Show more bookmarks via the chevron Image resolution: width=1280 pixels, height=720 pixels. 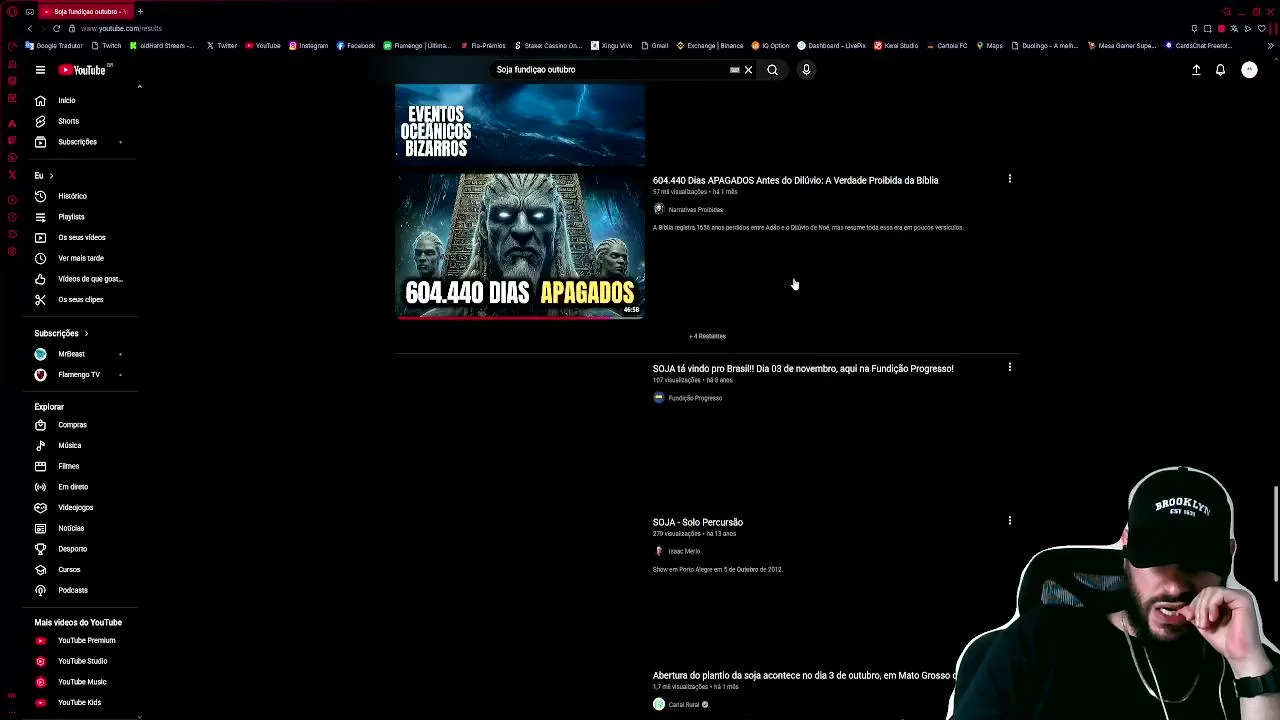coord(1271,45)
